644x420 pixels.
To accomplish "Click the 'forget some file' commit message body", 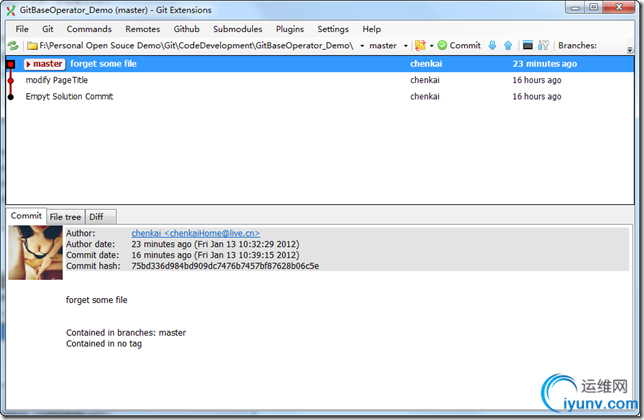I will 97,300.
